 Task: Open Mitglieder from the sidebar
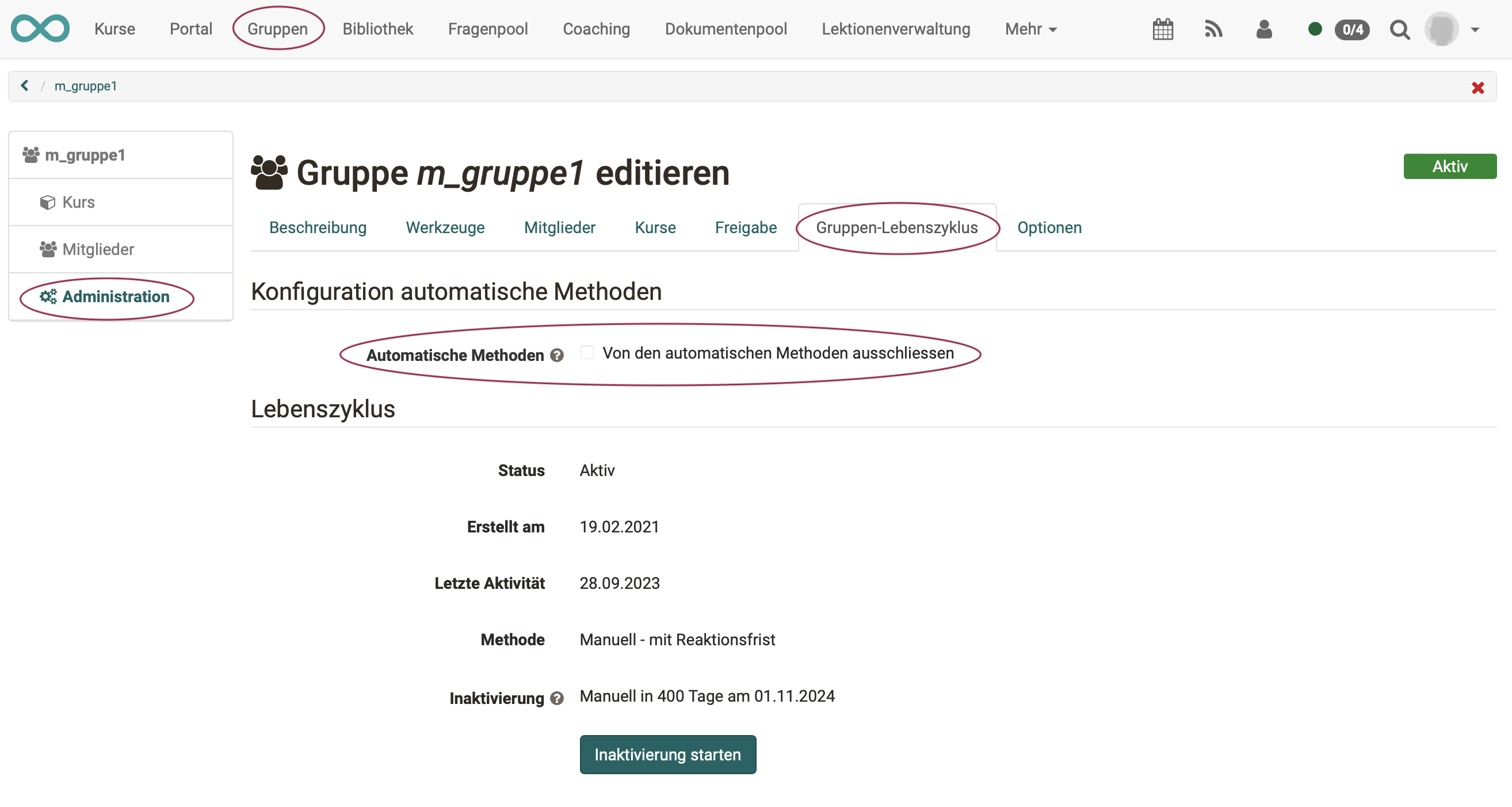click(98, 249)
